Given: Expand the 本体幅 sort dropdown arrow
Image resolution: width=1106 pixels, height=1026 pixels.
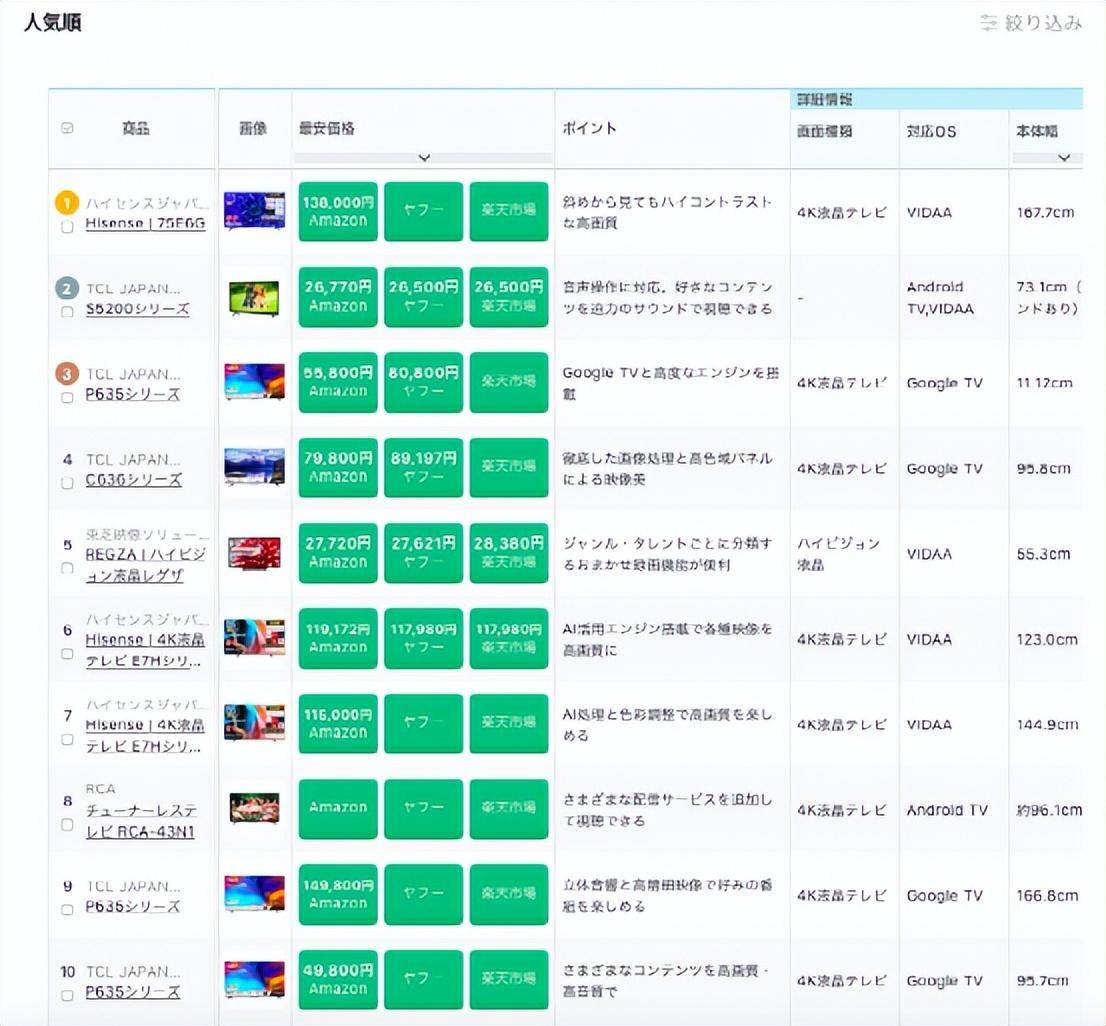Looking at the screenshot, I should click(x=1064, y=158).
